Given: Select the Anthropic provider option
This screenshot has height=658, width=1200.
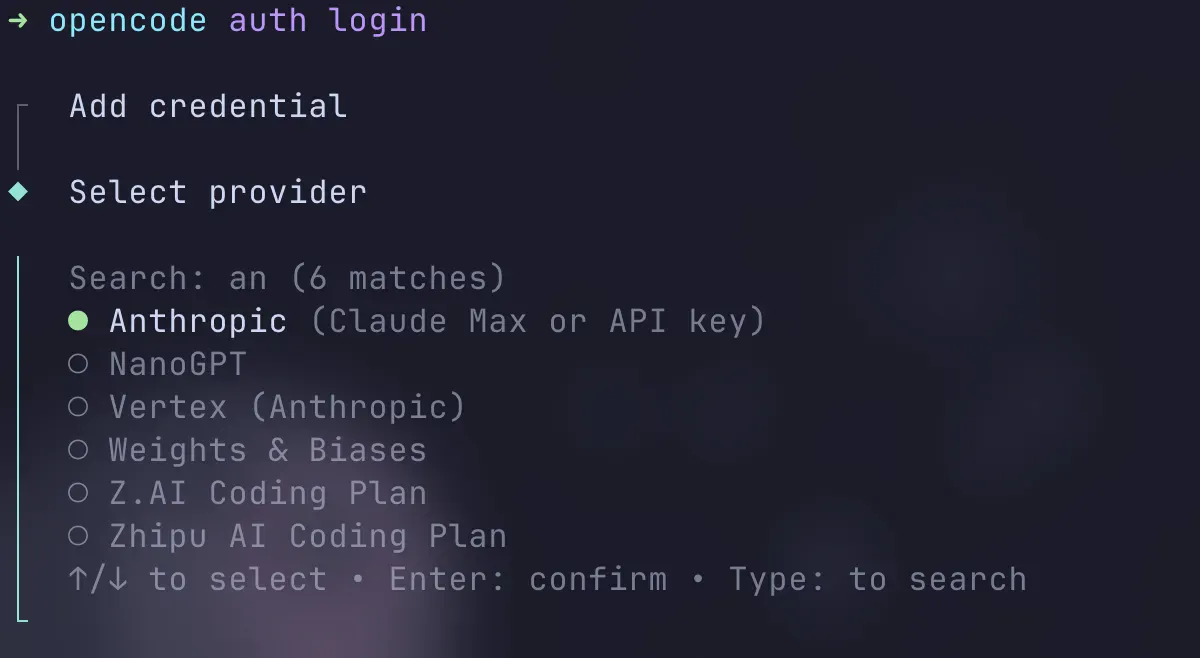Looking at the screenshot, I should [x=197, y=320].
